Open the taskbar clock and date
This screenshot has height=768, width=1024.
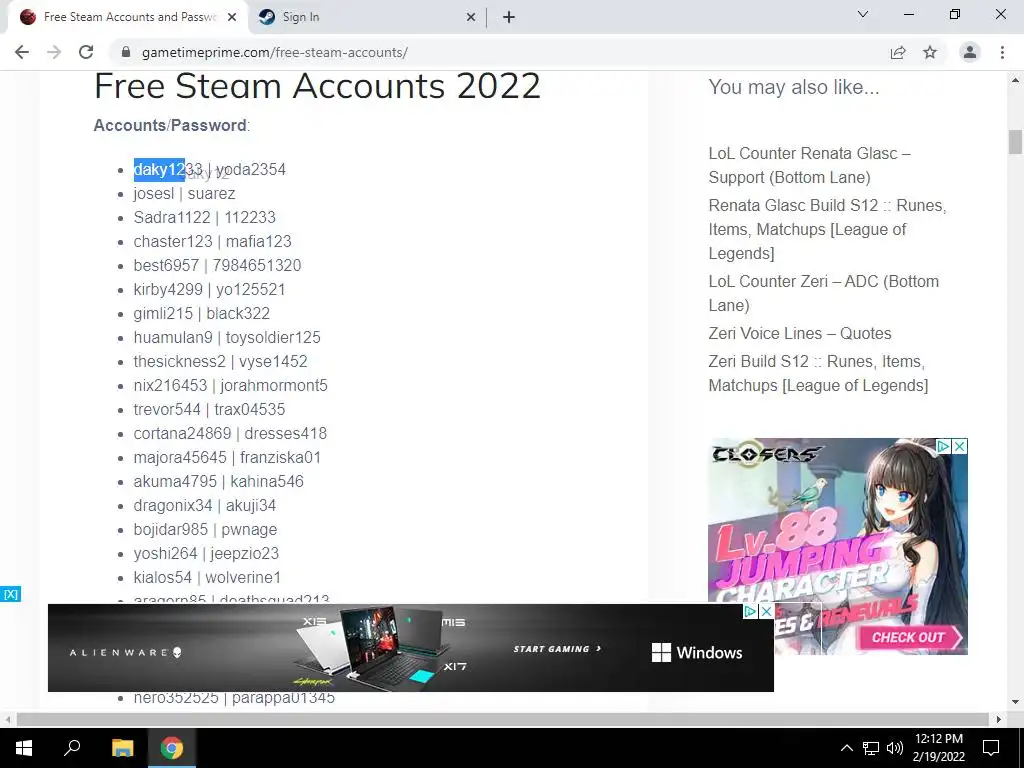[x=938, y=748]
